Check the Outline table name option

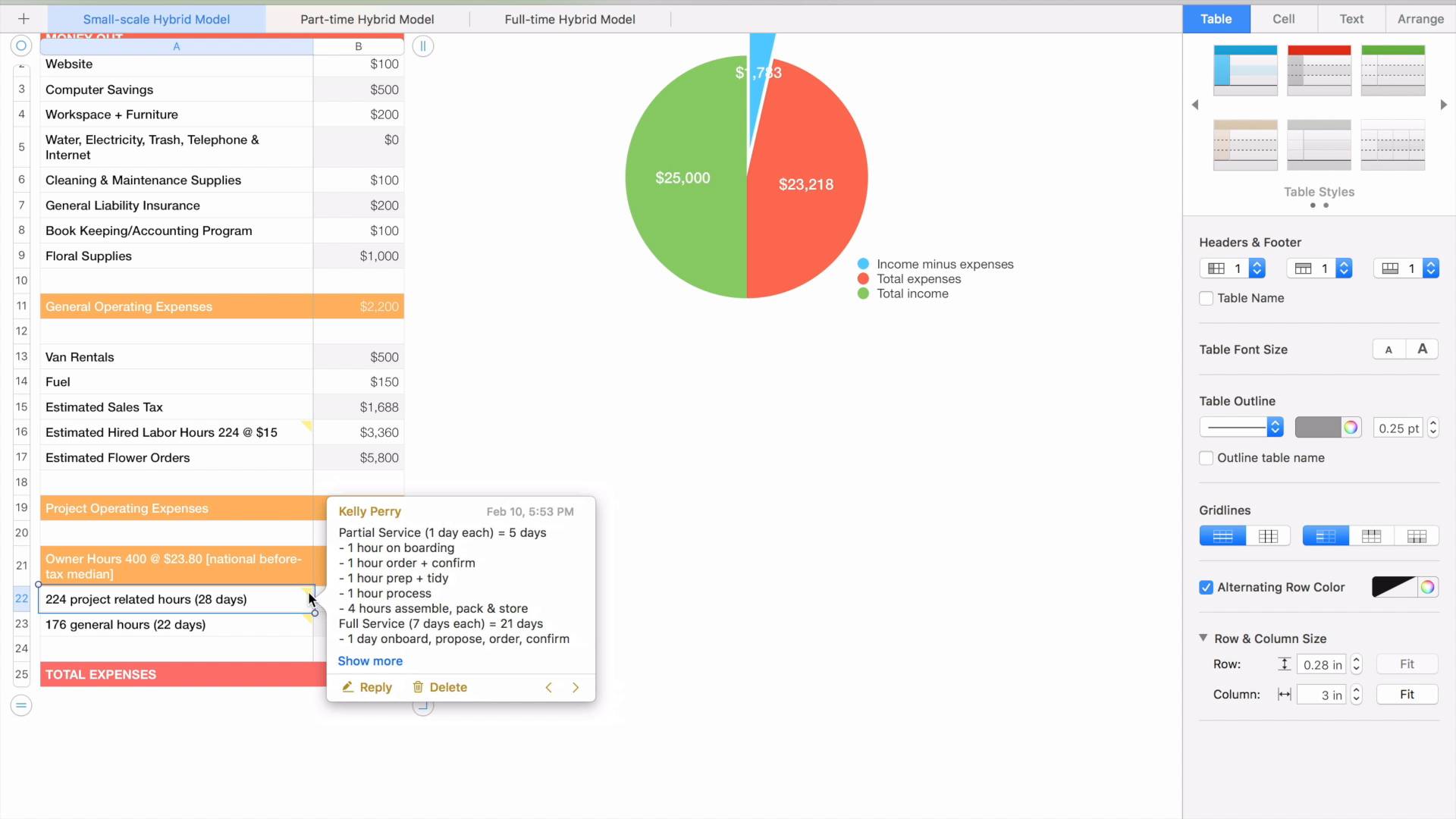pos(1207,458)
